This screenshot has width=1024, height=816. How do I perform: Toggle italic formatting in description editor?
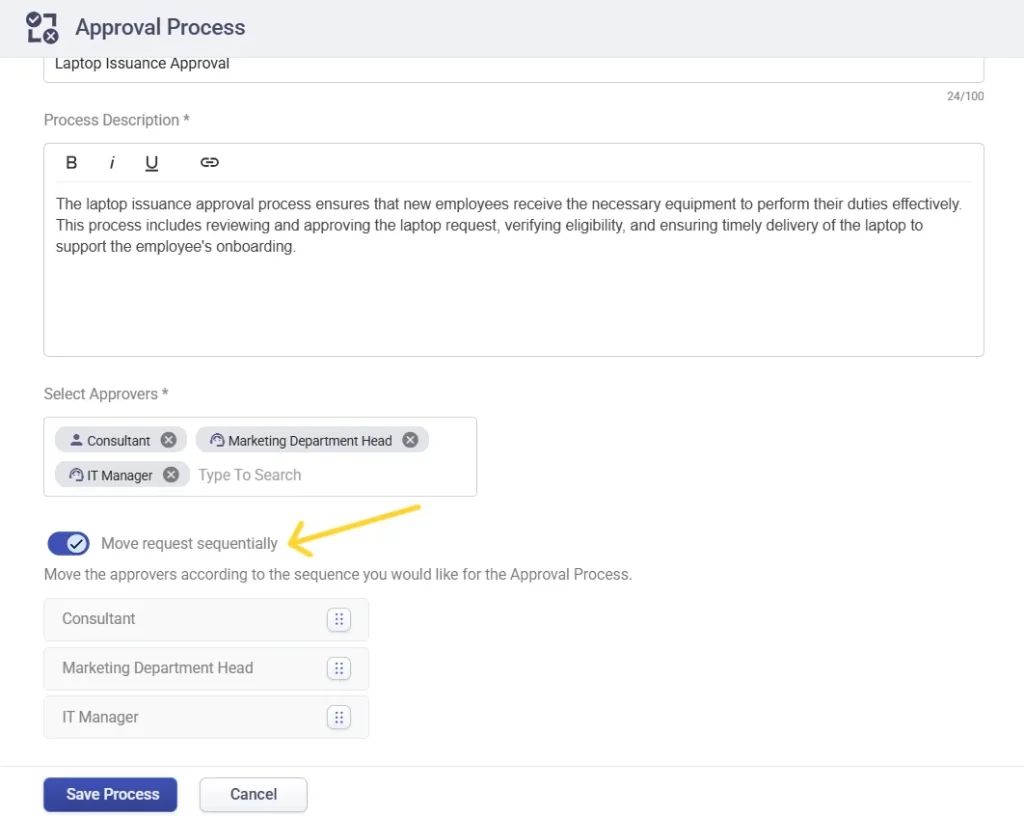coord(112,163)
